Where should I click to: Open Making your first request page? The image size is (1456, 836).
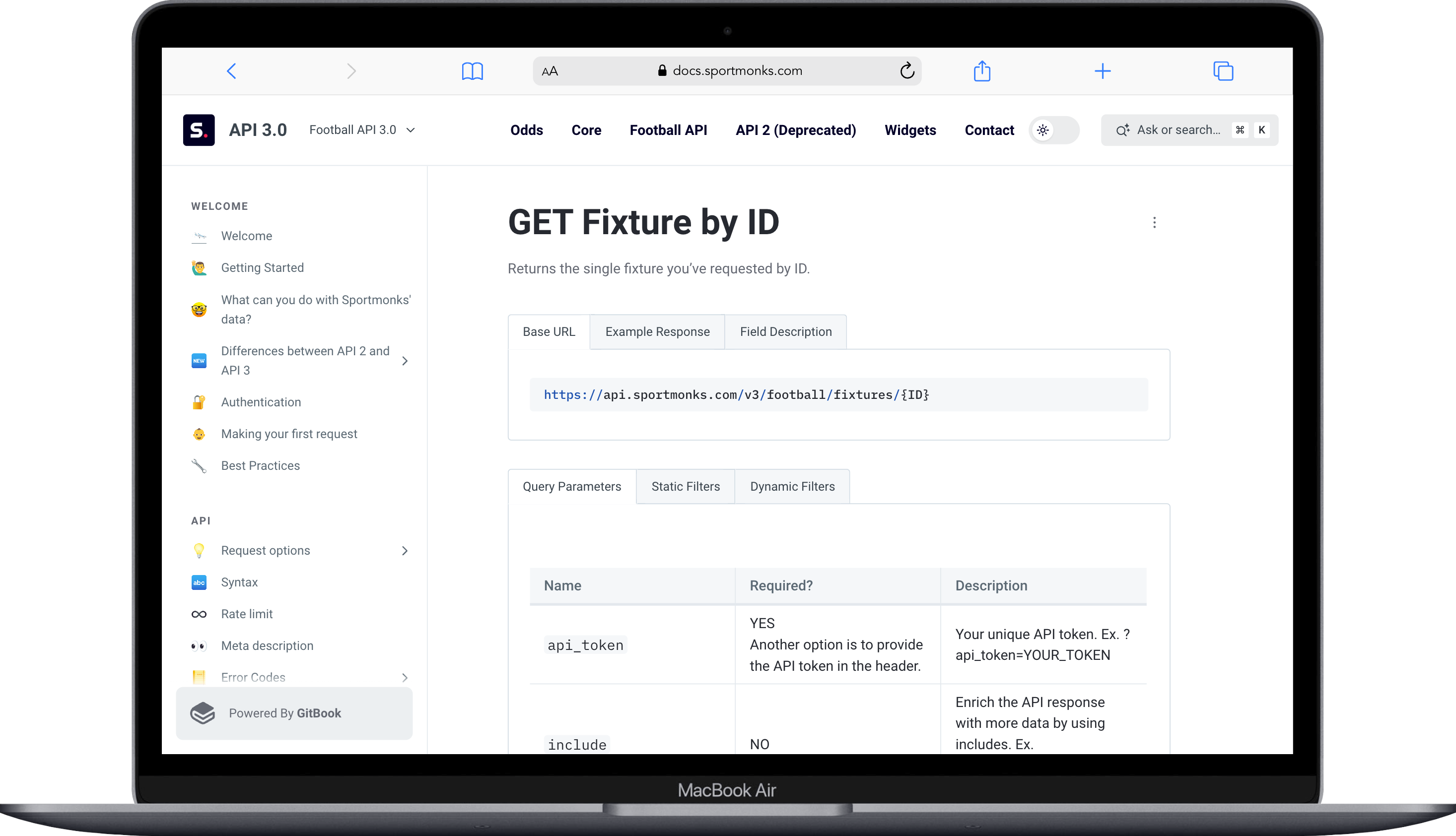pyautogui.click(x=289, y=434)
